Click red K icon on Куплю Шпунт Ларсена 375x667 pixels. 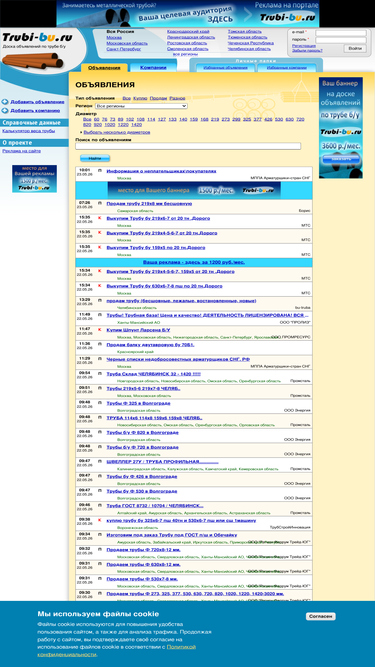pyautogui.click(x=99, y=329)
